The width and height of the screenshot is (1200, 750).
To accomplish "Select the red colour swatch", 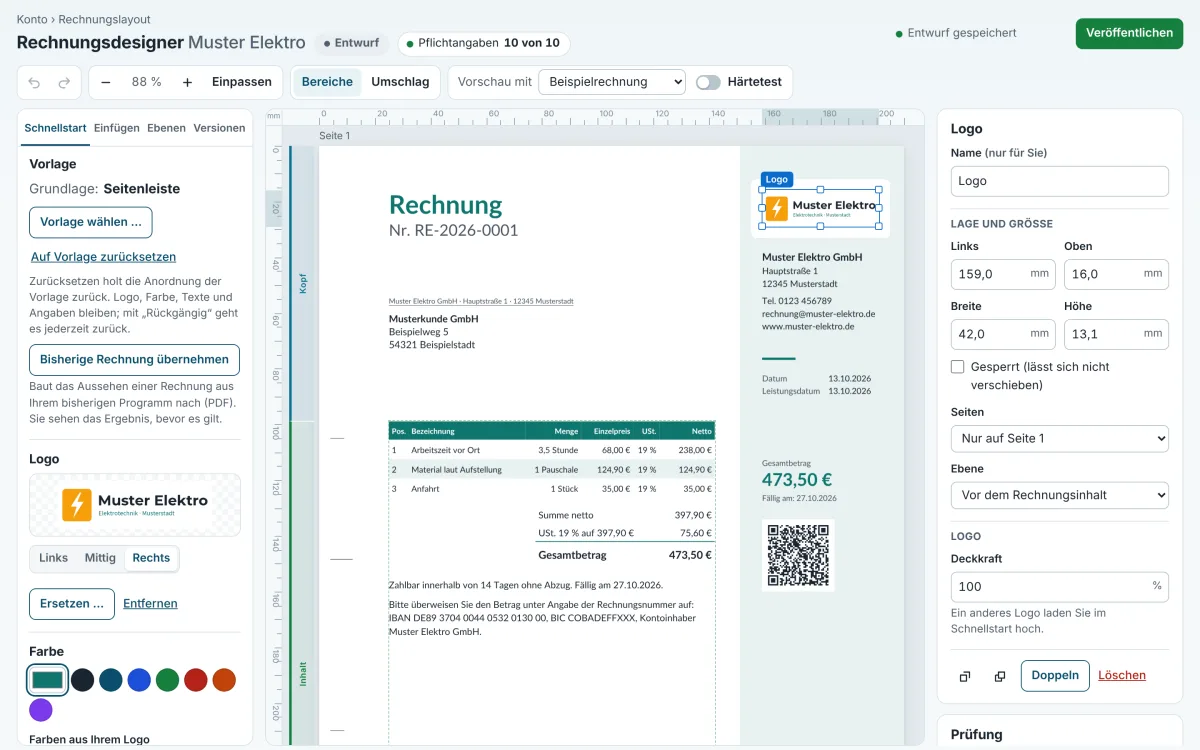I will 196,680.
